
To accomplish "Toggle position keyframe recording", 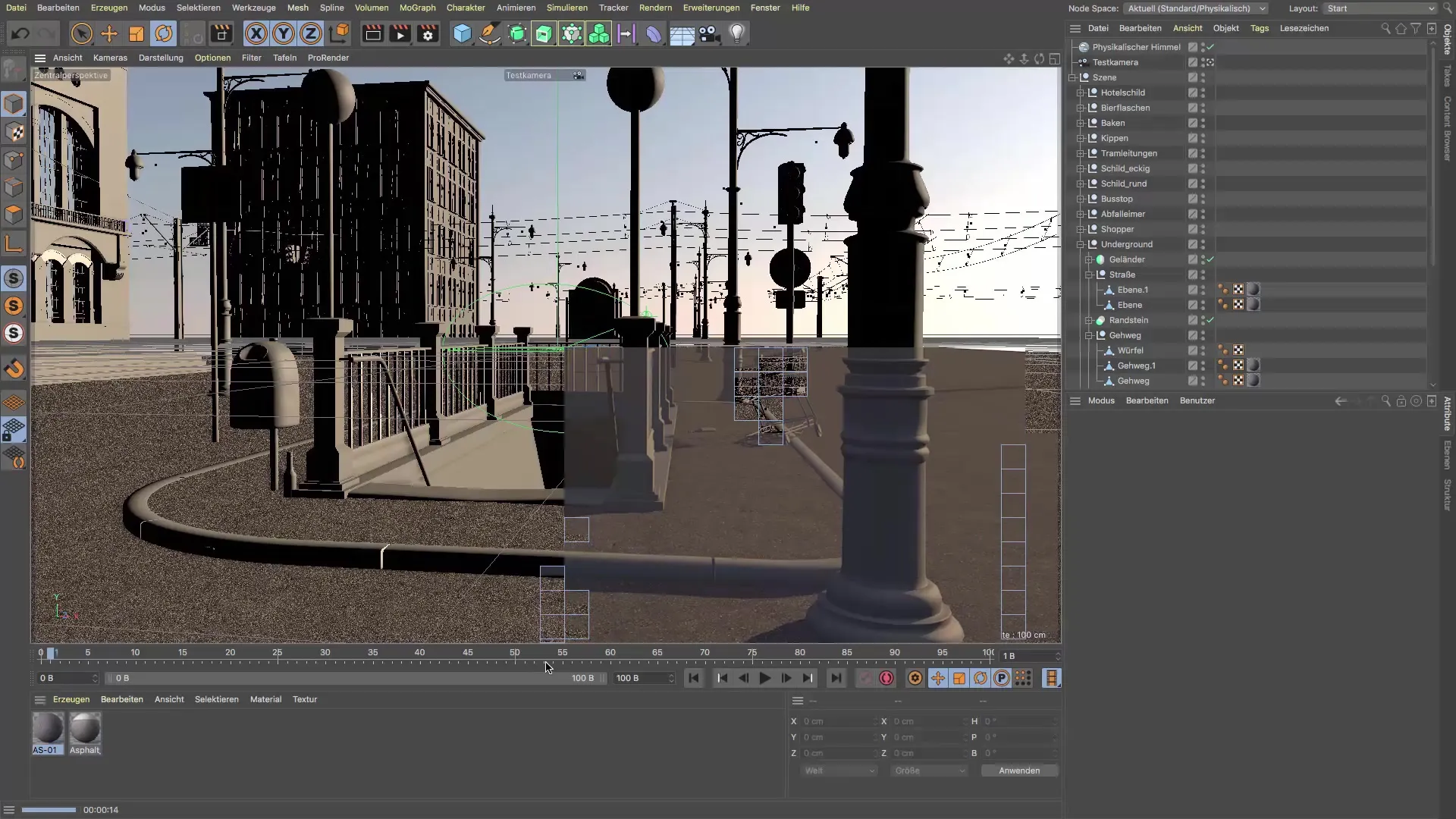I will point(938,678).
